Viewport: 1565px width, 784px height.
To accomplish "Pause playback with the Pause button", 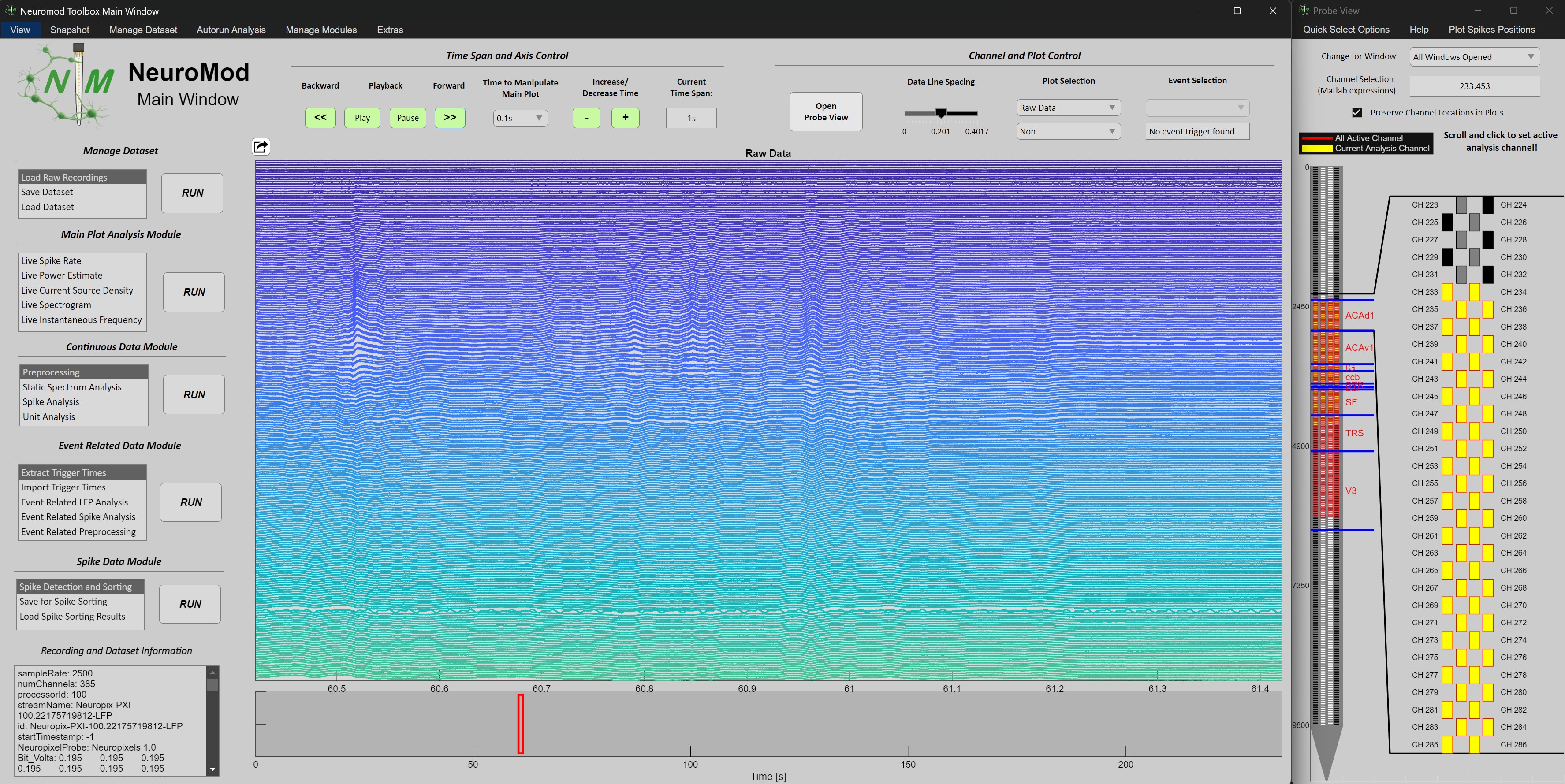I will click(x=408, y=118).
